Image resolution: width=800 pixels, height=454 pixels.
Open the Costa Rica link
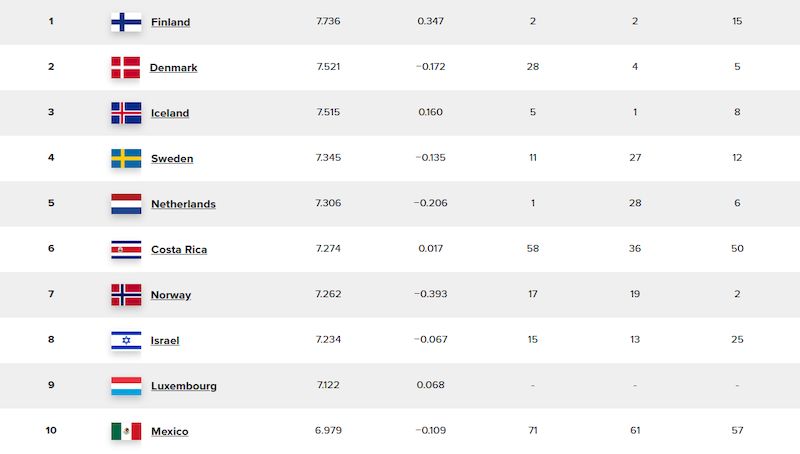pos(179,250)
